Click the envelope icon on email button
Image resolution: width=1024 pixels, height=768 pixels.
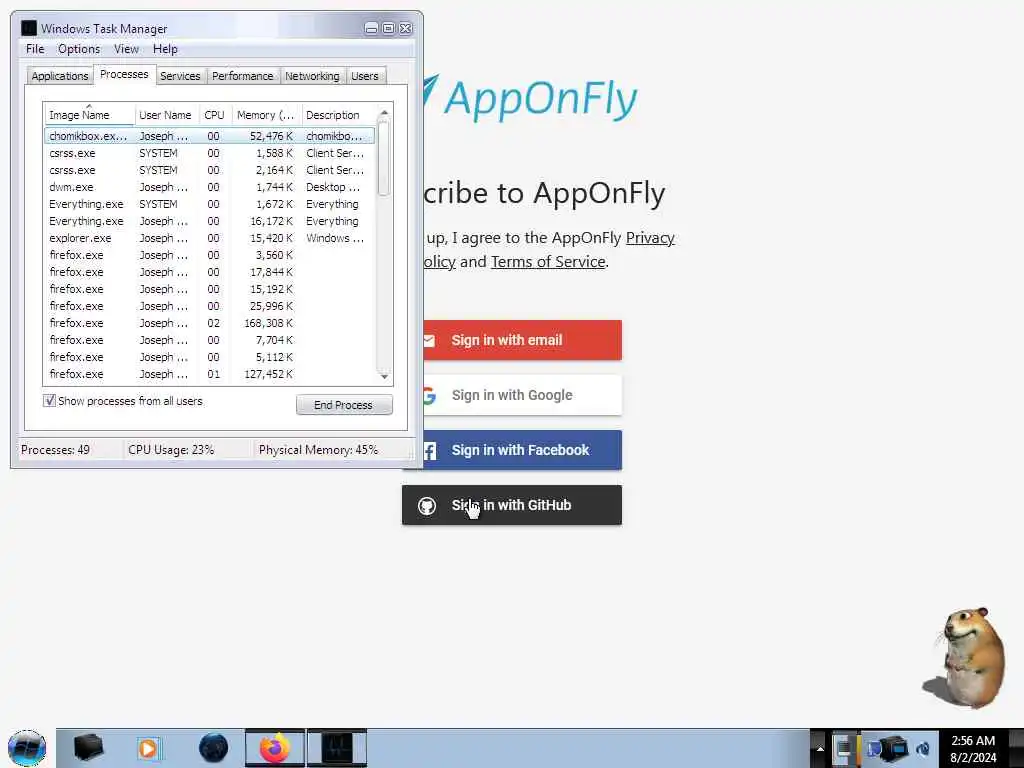tap(429, 340)
